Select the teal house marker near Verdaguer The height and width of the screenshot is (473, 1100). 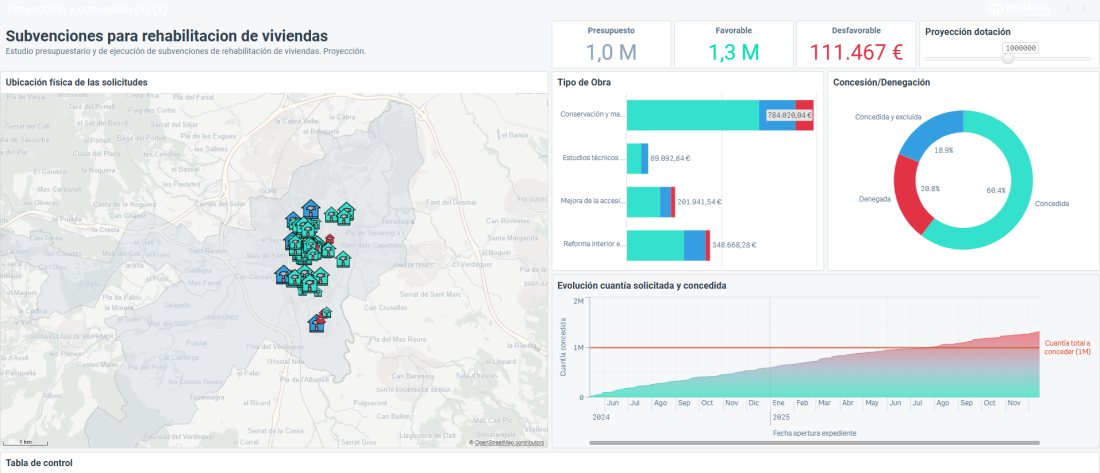(343, 260)
